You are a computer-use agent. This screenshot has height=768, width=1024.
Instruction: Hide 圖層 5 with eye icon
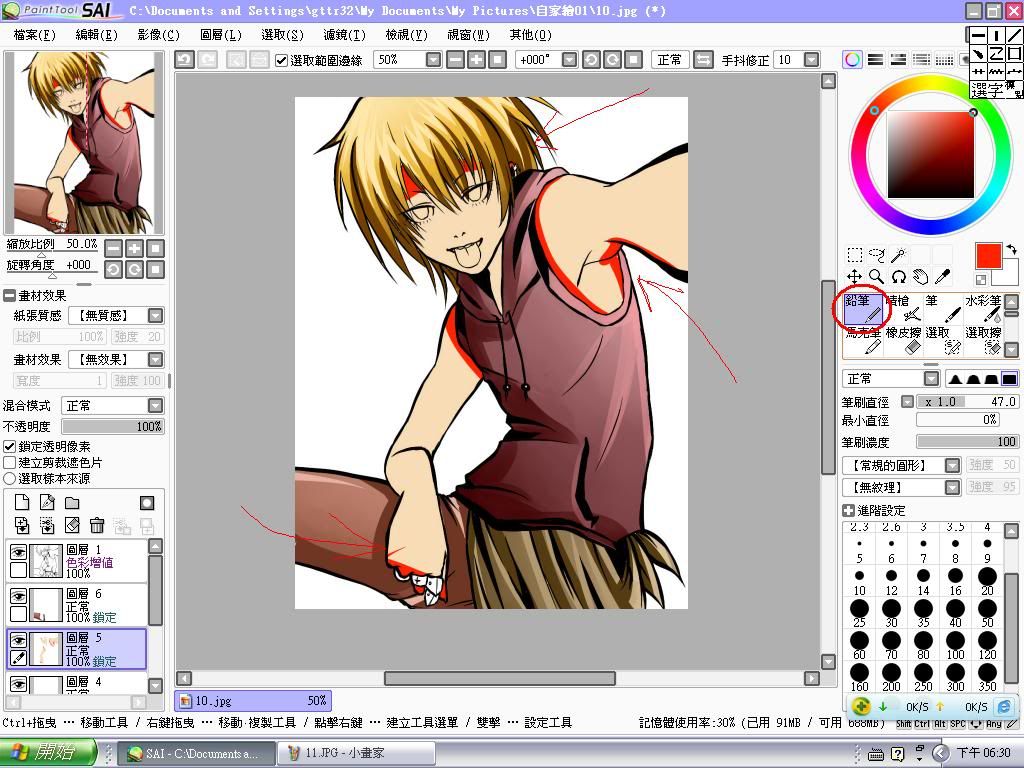19,640
